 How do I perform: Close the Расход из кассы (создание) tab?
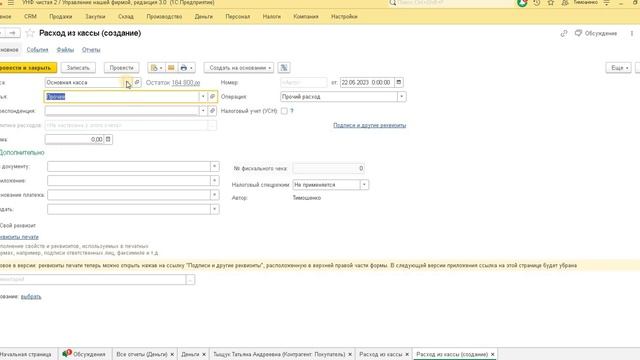tap(492, 354)
